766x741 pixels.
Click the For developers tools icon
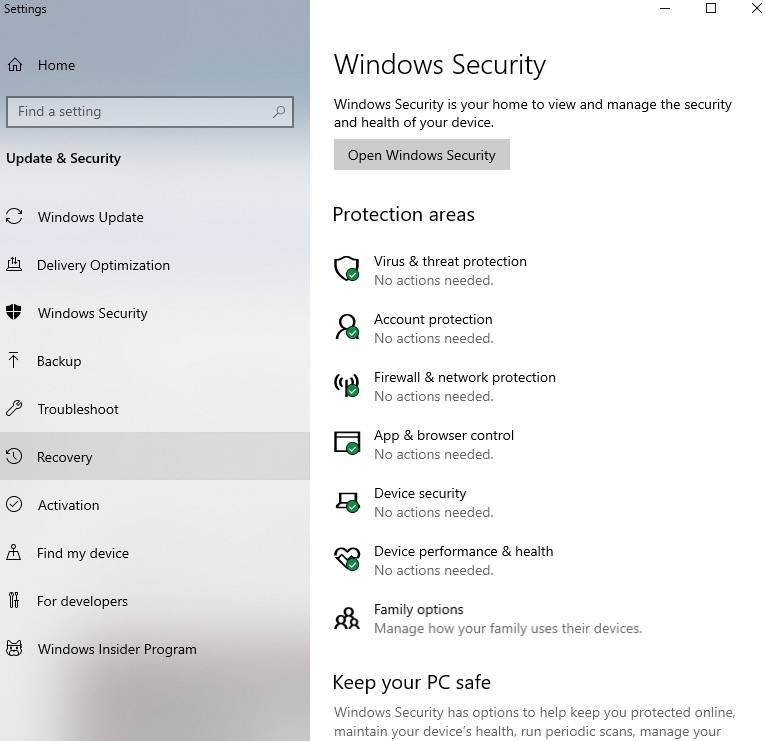click(x=14, y=600)
